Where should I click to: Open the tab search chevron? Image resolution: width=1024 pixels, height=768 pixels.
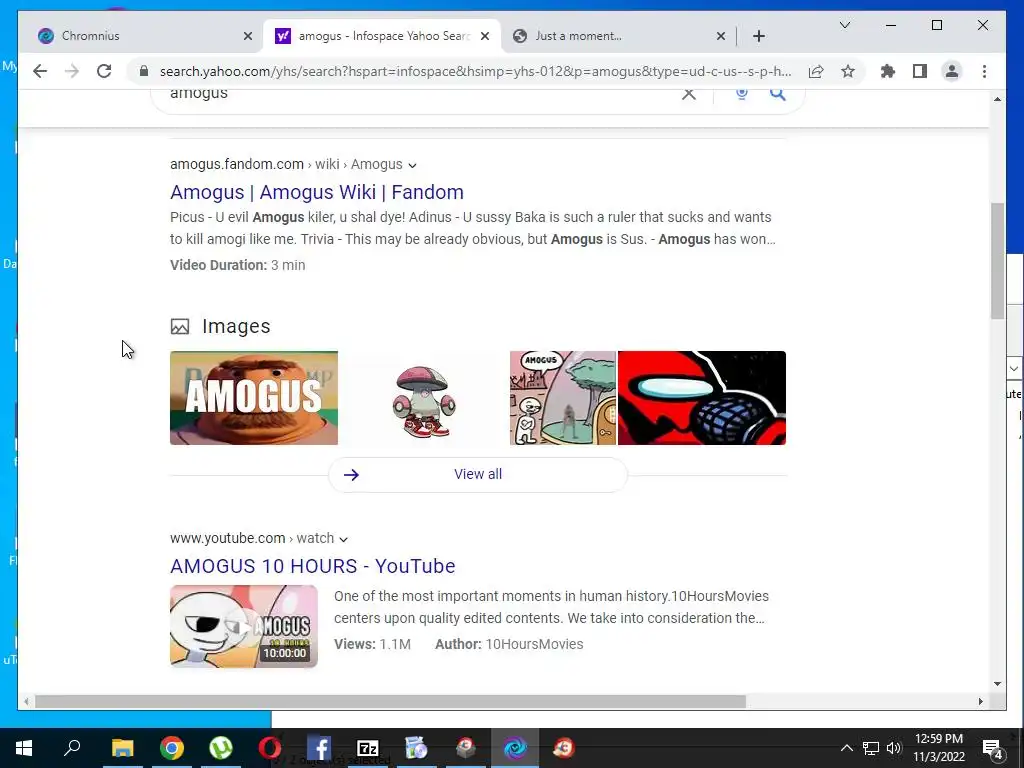point(844,25)
